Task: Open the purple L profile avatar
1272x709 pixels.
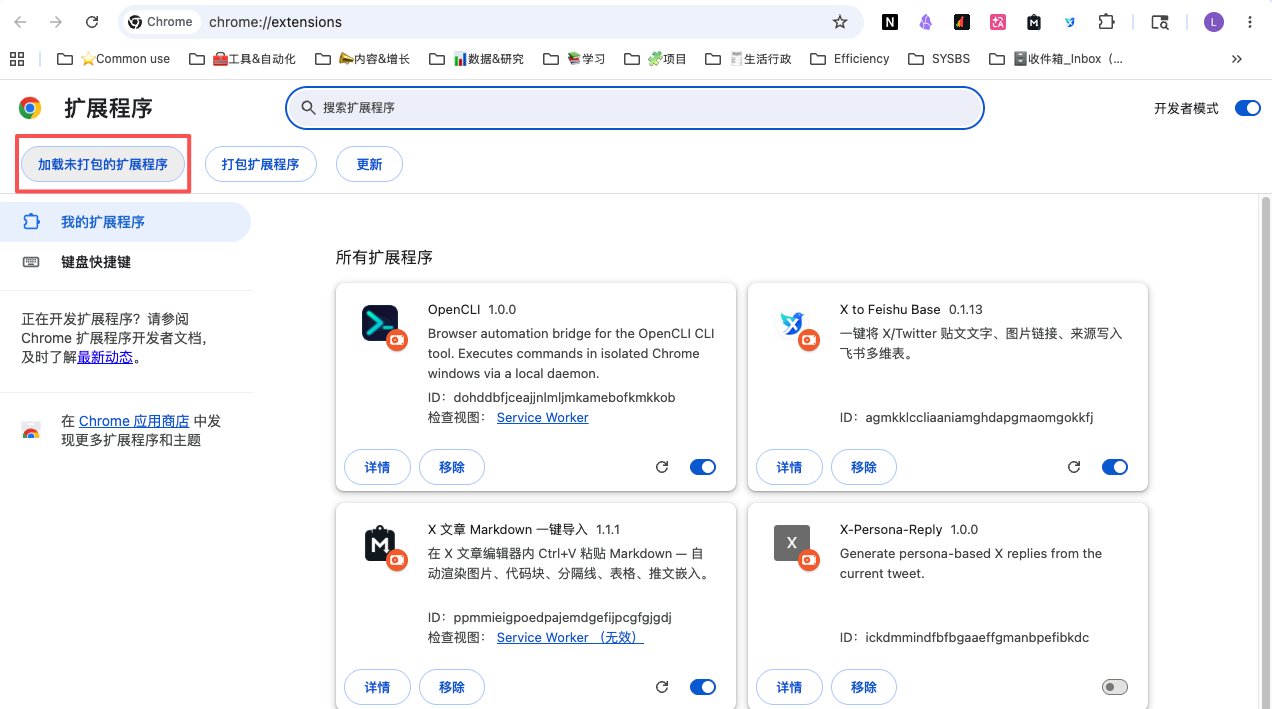Action: (x=1213, y=22)
